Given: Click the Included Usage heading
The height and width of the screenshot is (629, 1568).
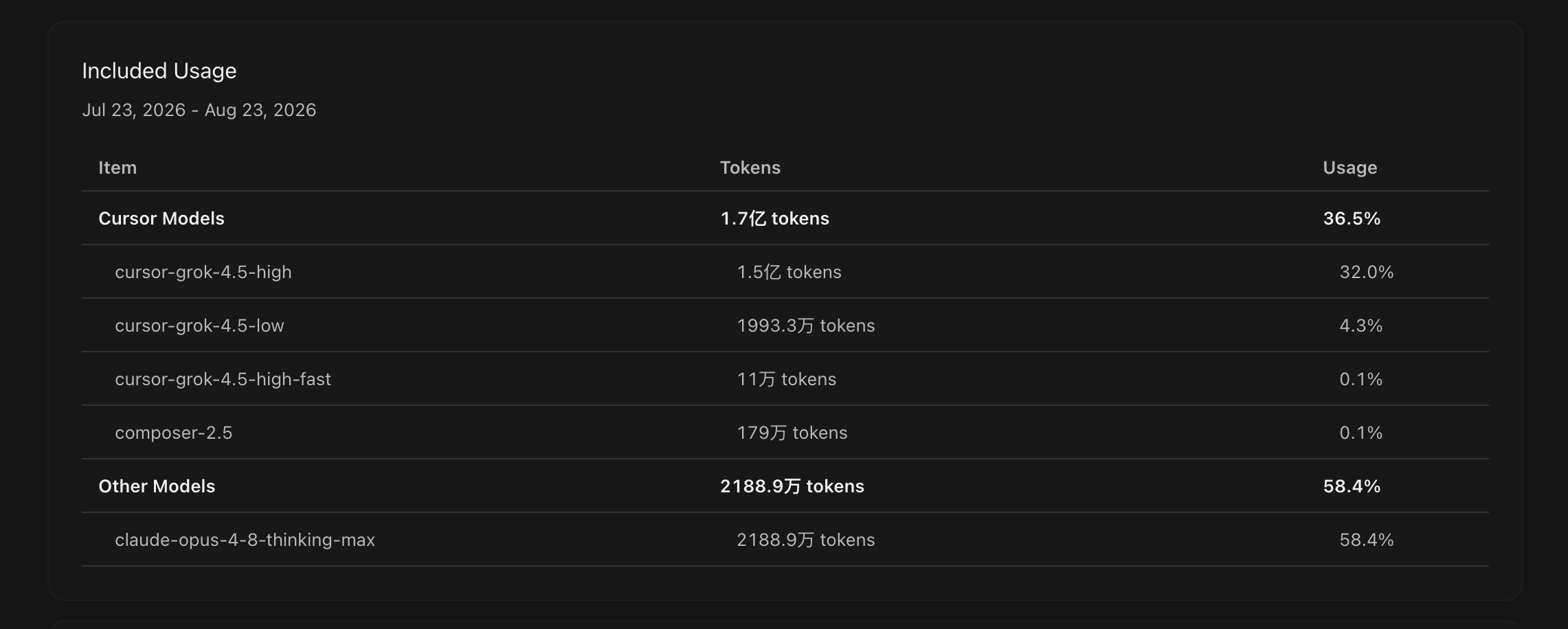Looking at the screenshot, I should pyautogui.click(x=159, y=71).
